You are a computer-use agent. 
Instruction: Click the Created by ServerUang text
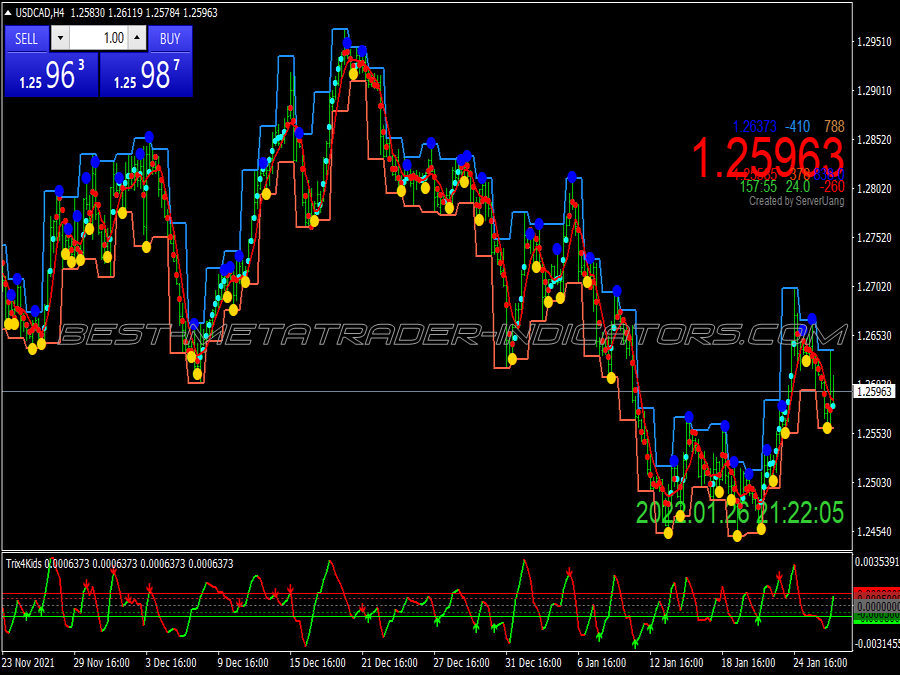pyautogui.click(x=797, y=201)
